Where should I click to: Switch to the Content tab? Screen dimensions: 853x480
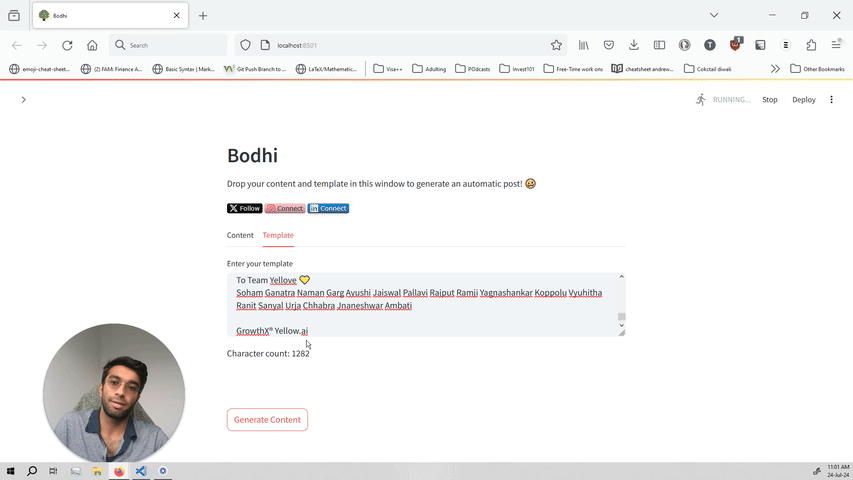(240, 235)
